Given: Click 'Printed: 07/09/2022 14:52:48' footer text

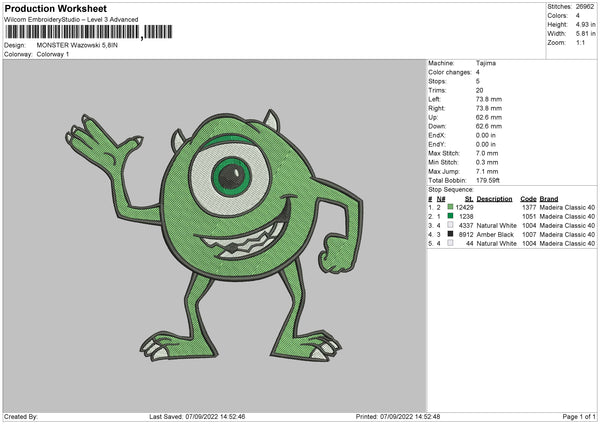Looking at the screenshot, I should [398, 416].
